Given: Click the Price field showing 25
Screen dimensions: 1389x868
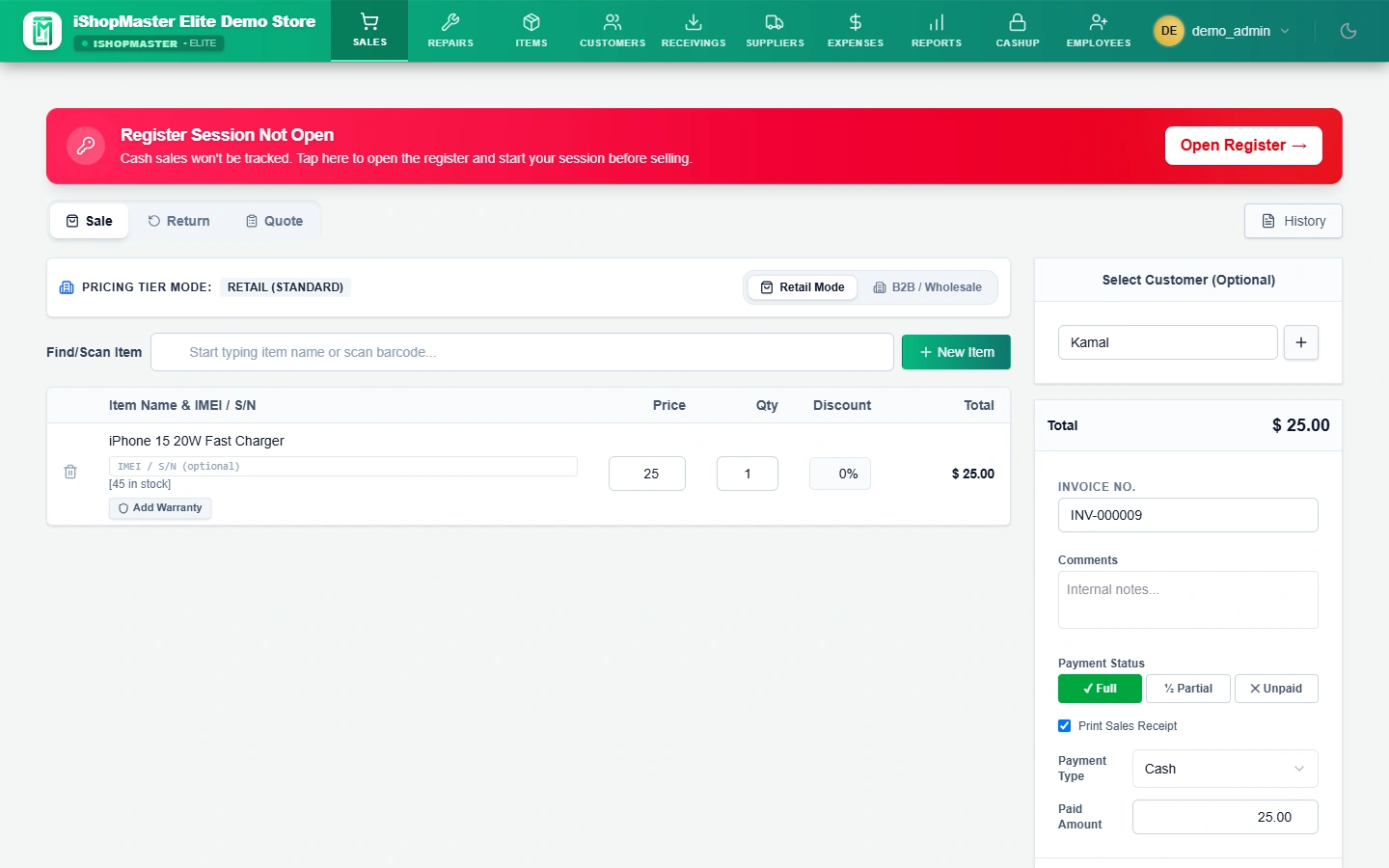Looking at the screenshot, I should (647, 474).
